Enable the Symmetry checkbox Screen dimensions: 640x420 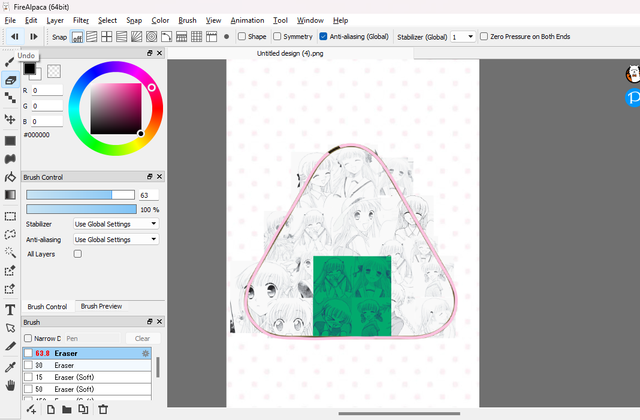coord(277,36)
